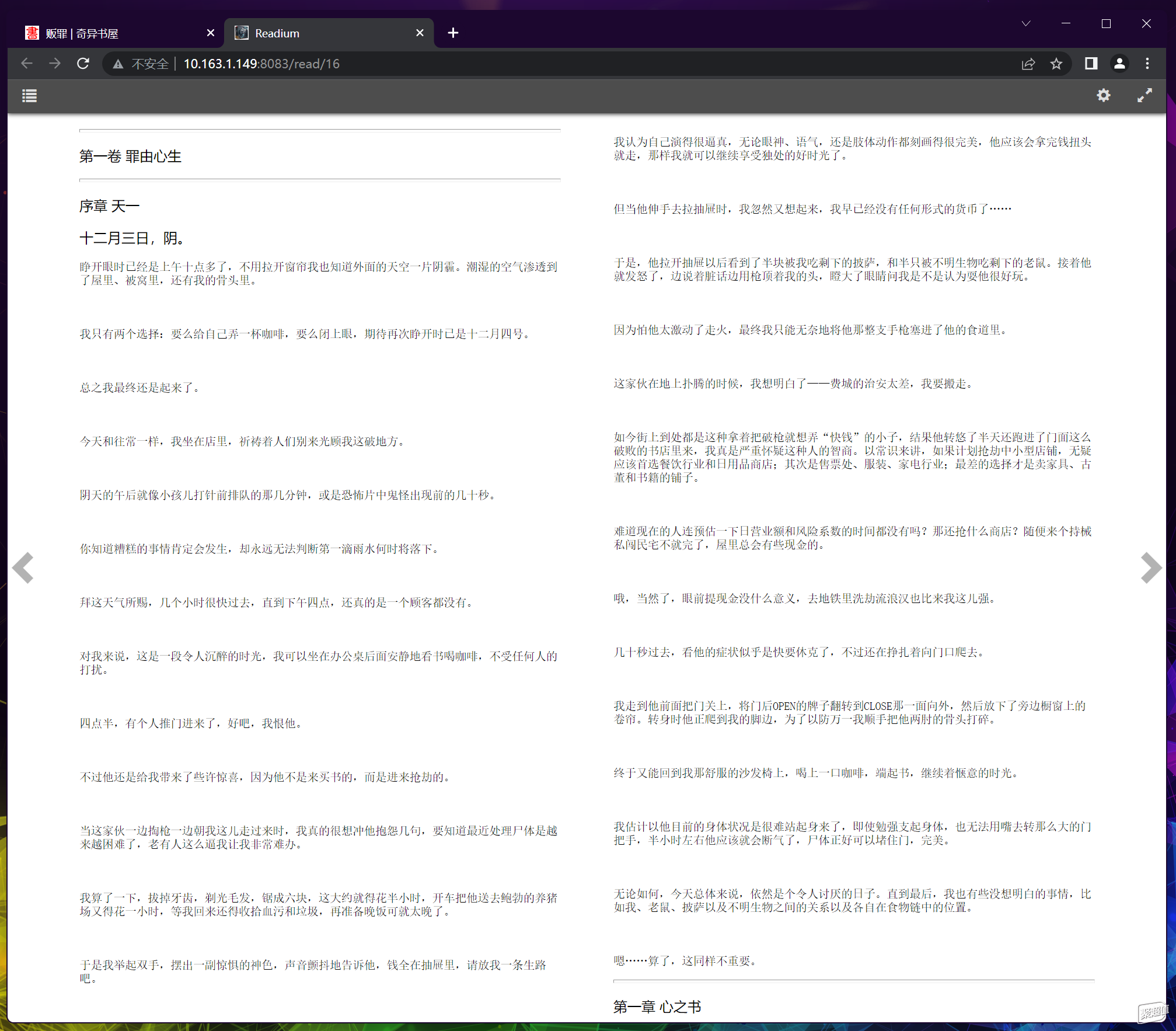Click paragraph starting 我只有两个选择
This screenshot has height=1031, width=1176.
305,334
